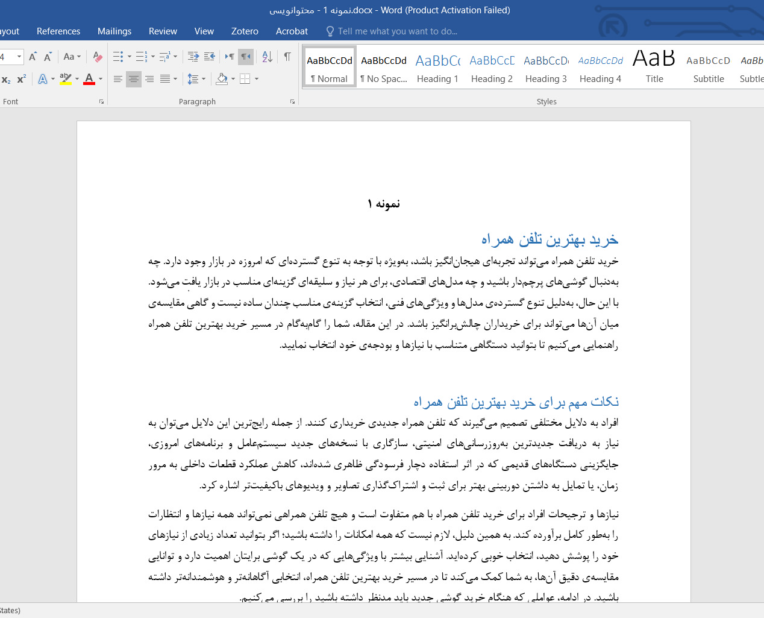Apply the Normal style
The image size is (764, 618).
(x=329, y=67)
